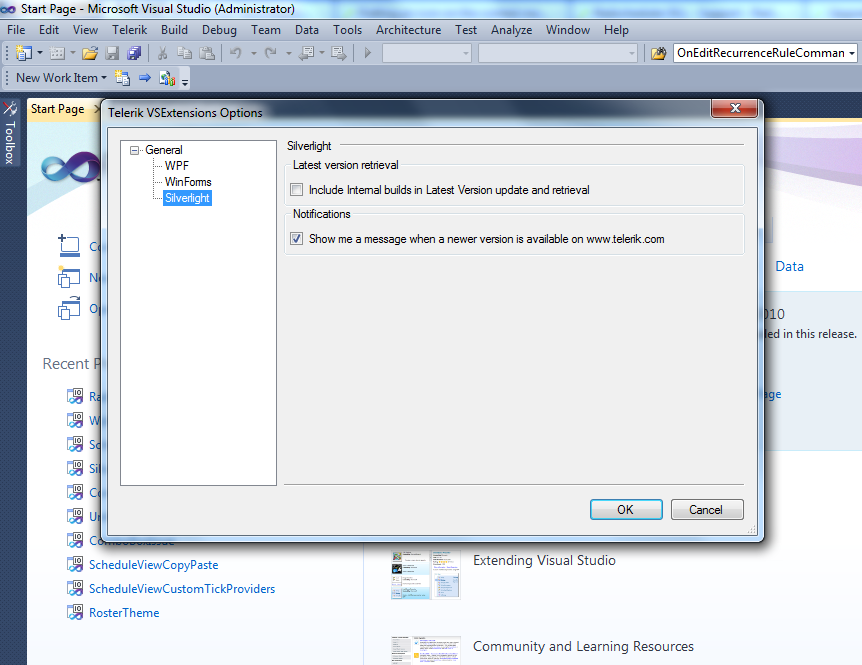Open the Toolbox side panel
The image size is (862, 665).
[10, 133]
